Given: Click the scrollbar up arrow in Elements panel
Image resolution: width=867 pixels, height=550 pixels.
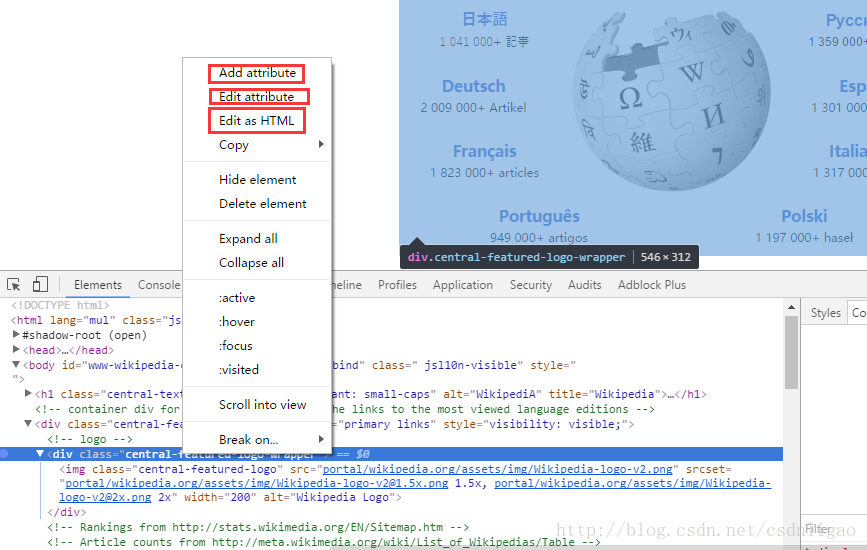Looking at the screenshot, I should [x=791, y=307].
